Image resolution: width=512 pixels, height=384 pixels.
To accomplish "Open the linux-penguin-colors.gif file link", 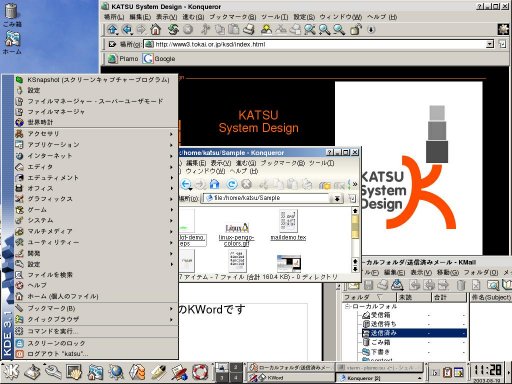I will click(x=236, y=240).
